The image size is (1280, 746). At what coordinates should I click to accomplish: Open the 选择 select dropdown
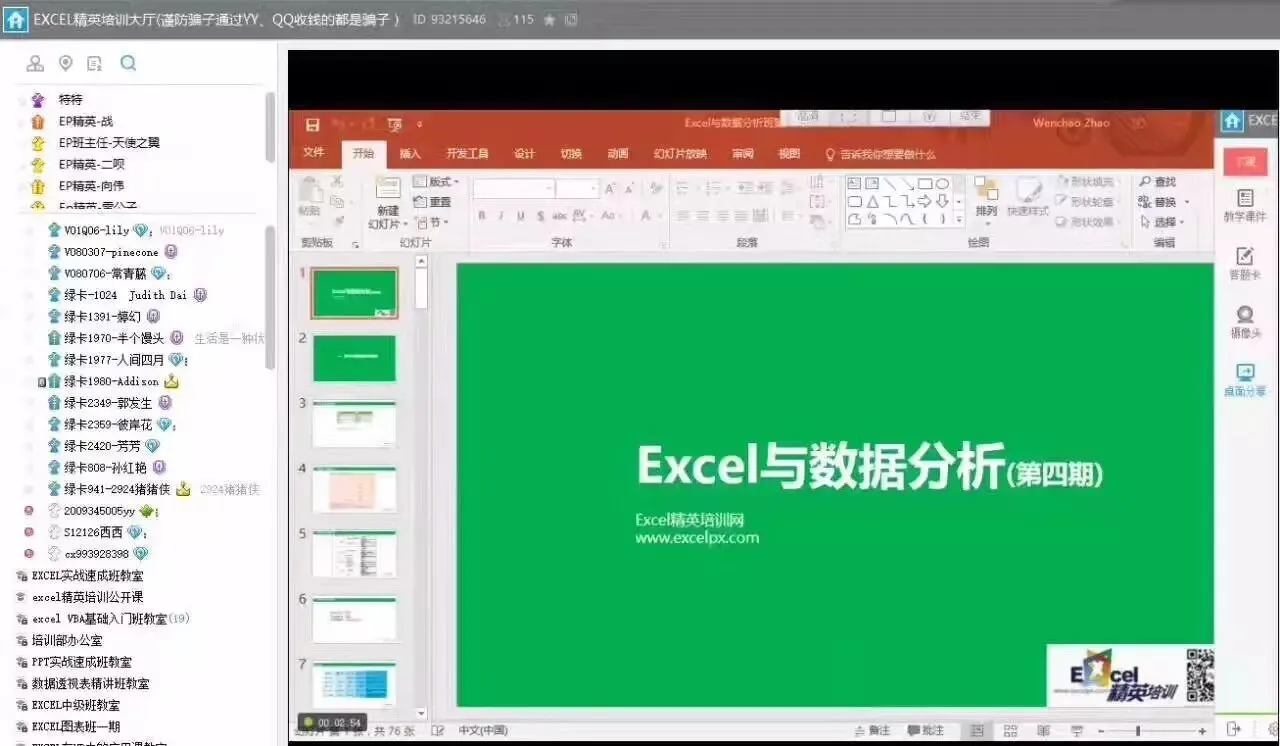click(x=1164, y=222)
